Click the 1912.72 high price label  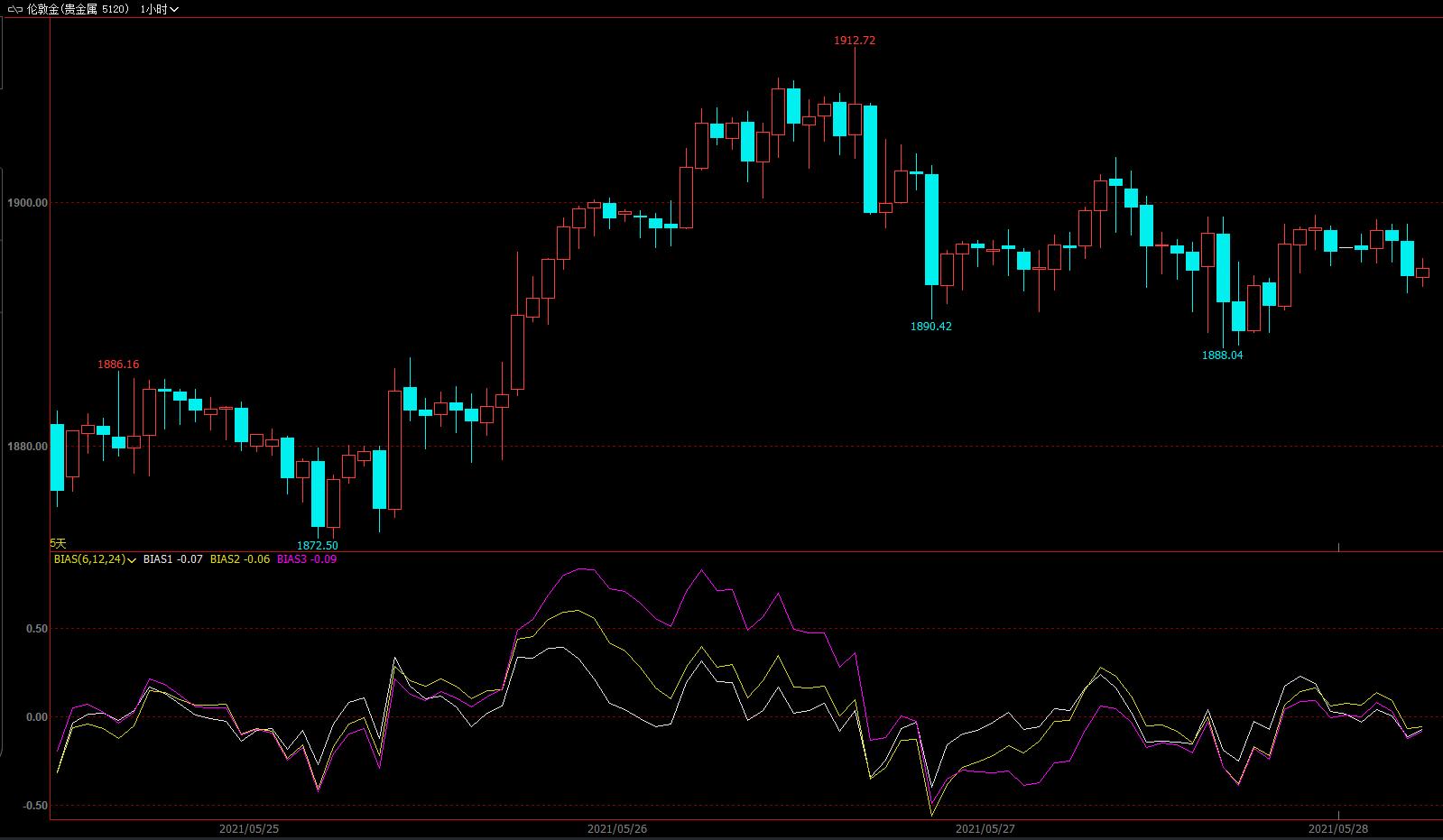click(854, 41)
